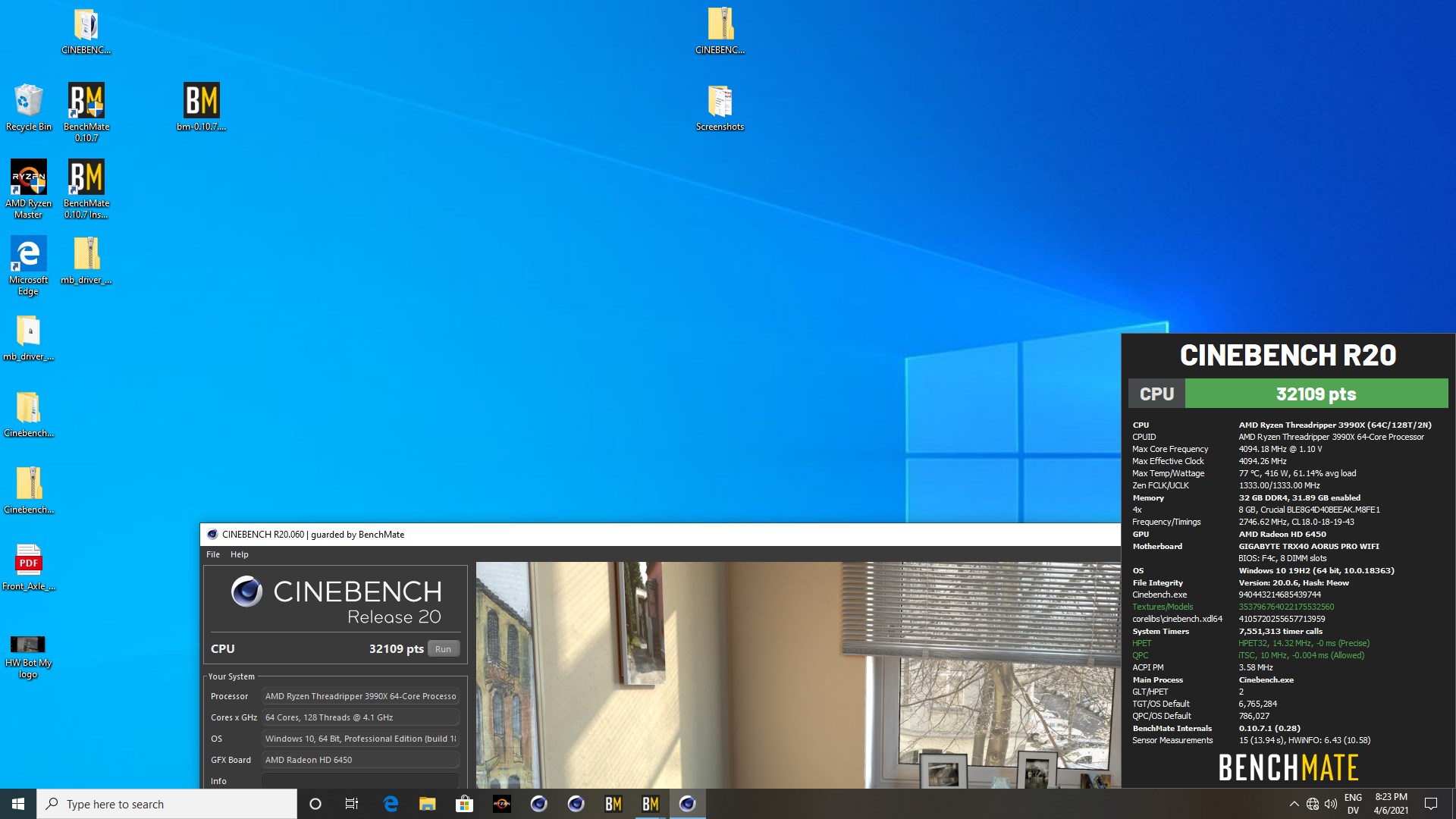Viewport: 1456px width, 819px height.
Task: Click the Info input field in Cinebench
Action: click(x=361, y=780)
